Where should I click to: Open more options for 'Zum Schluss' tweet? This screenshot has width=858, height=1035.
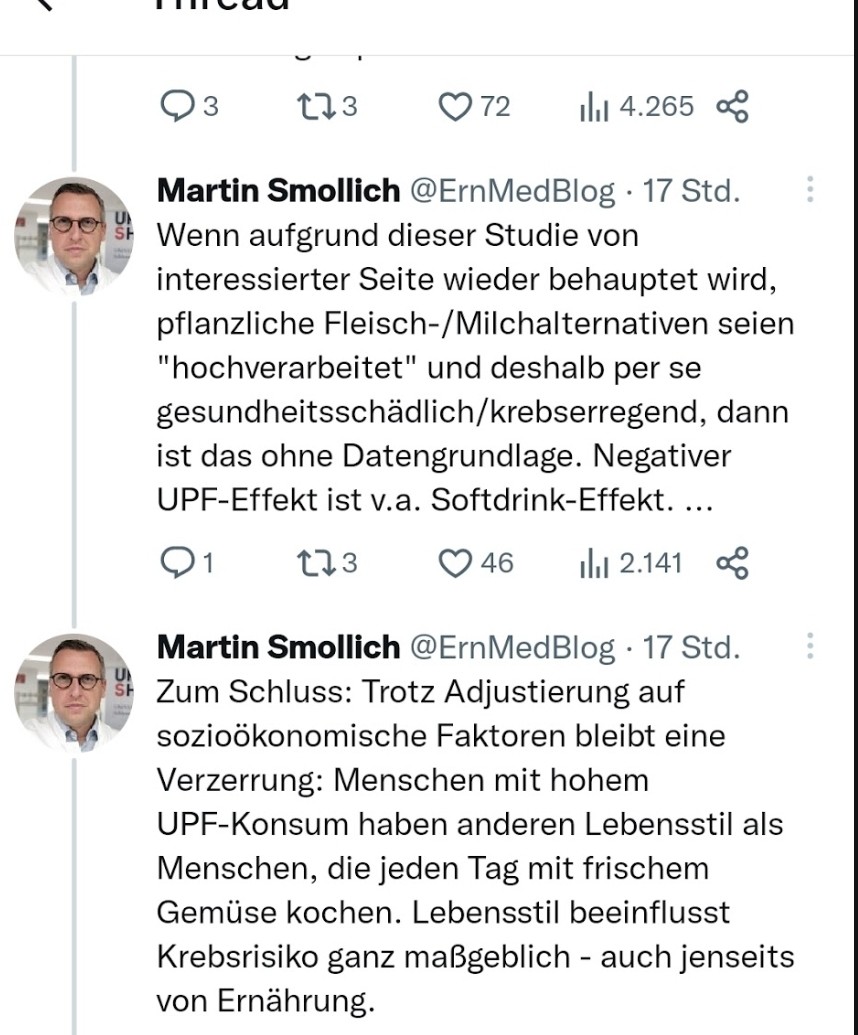[810, 647]
